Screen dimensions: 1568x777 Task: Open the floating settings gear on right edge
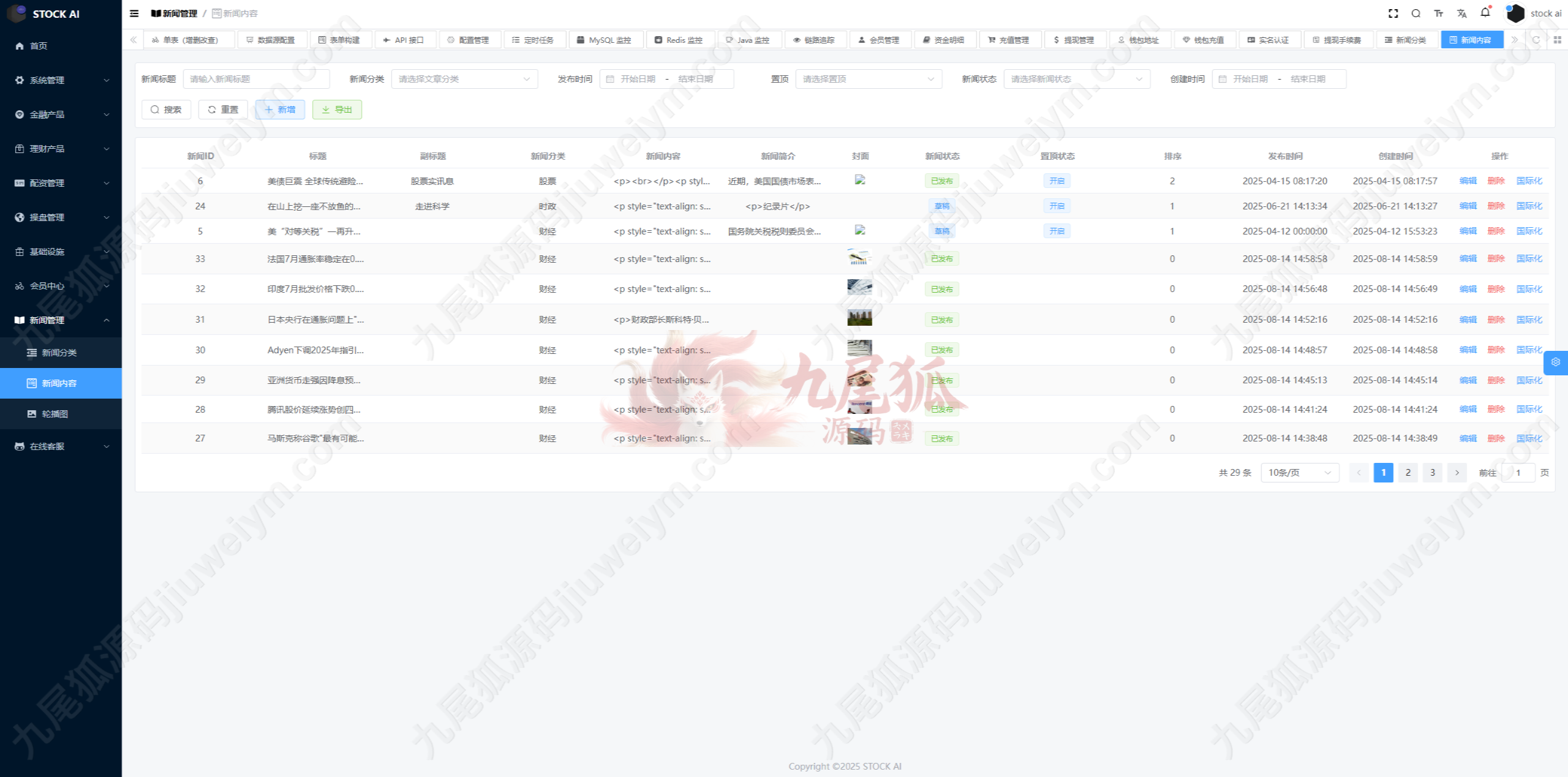click(1555, 362)
